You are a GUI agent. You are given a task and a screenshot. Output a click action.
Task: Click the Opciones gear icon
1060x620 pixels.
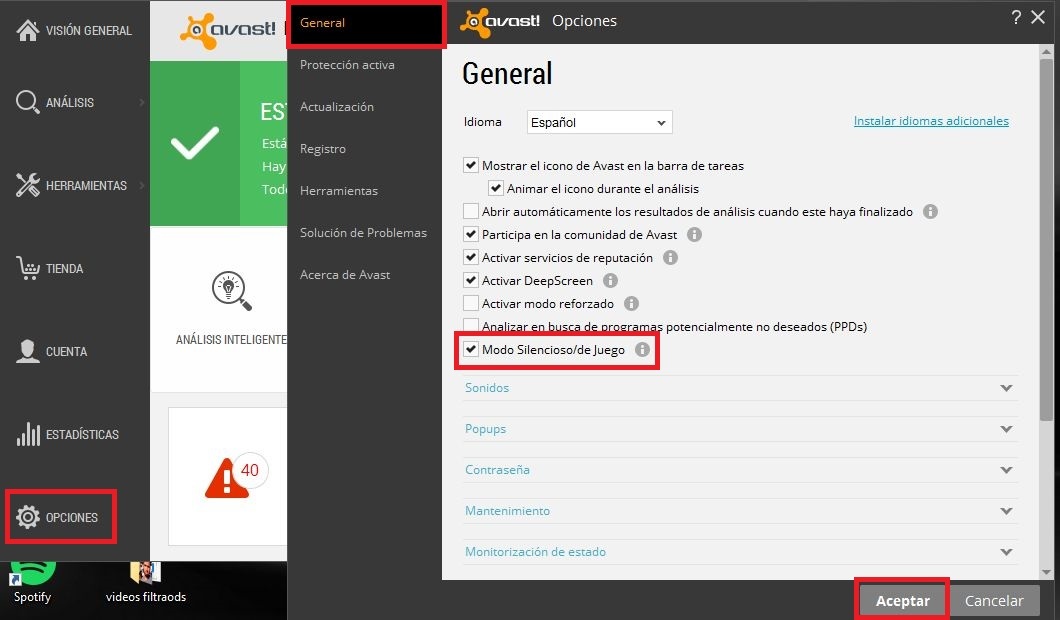[28, 517]
